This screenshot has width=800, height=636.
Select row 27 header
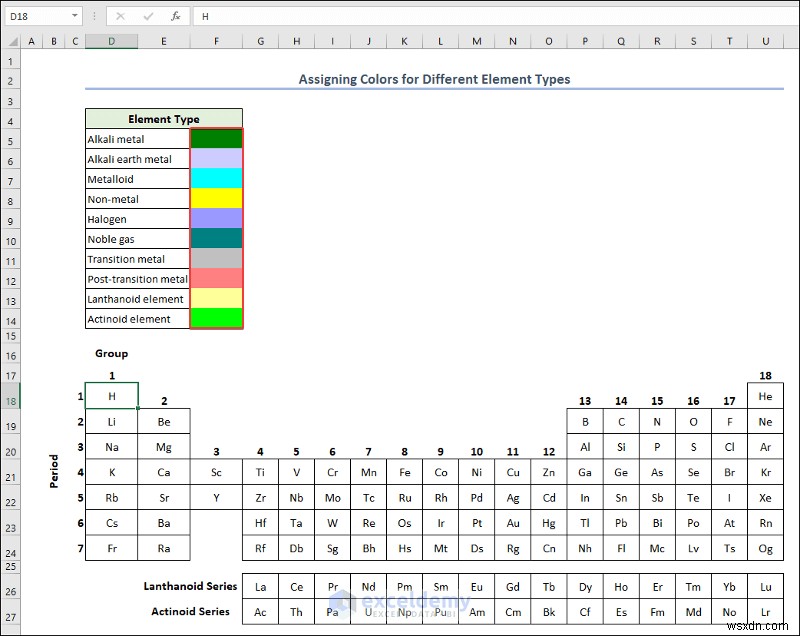coord(11,612)
